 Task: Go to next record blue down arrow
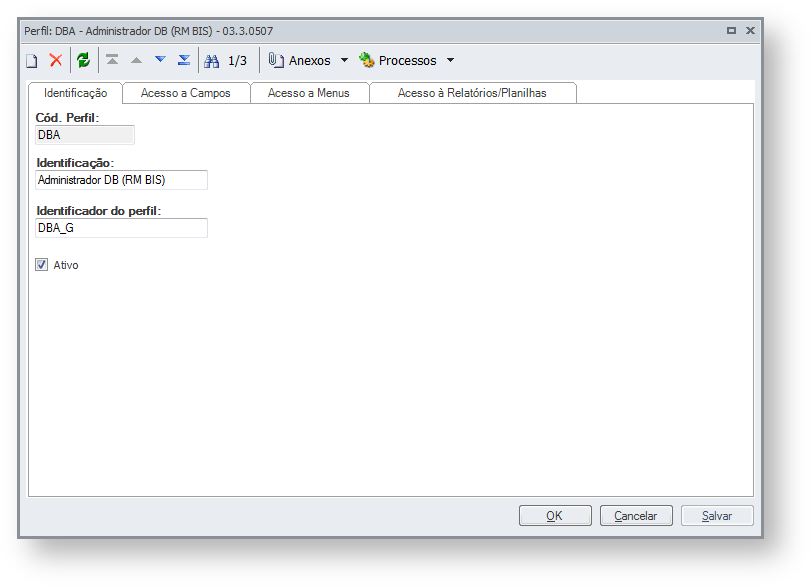(161, 60)
